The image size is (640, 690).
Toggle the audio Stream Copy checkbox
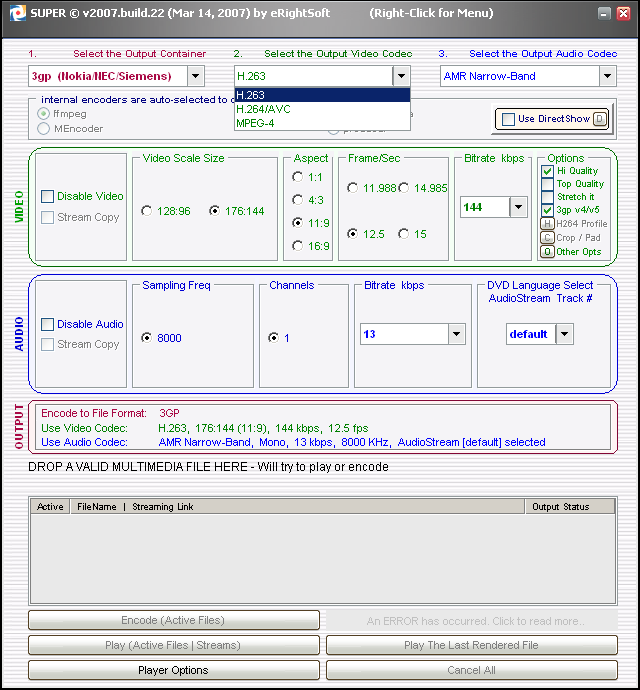click(48, 344)
